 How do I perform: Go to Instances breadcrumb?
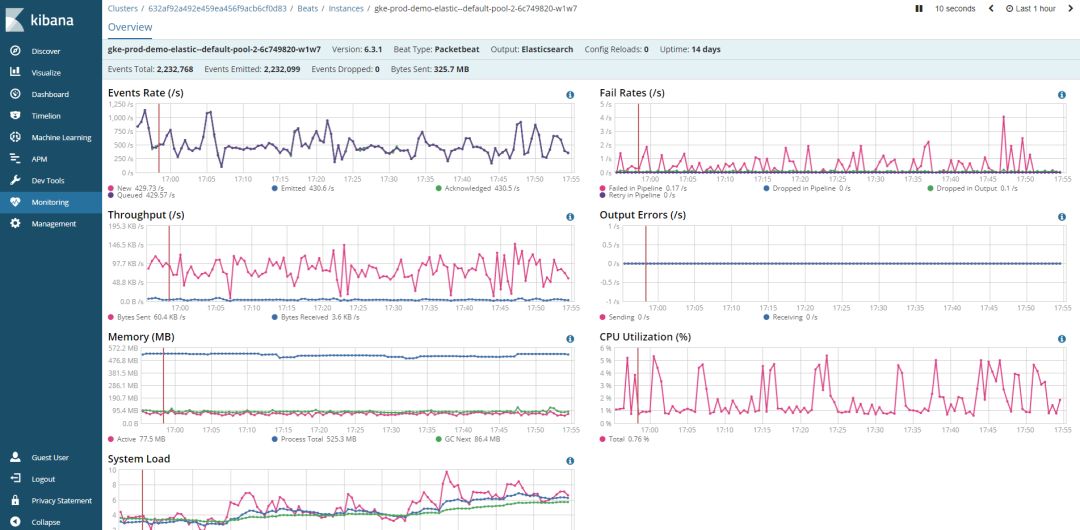click(346, 9)
